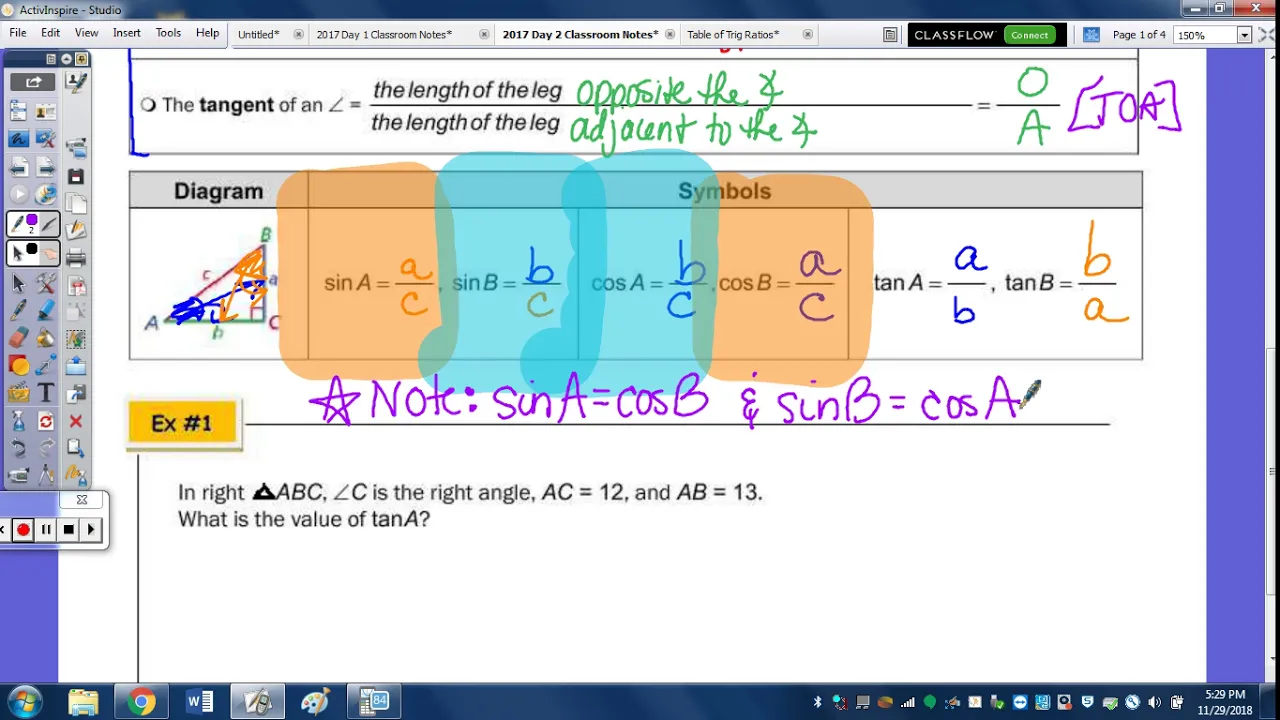Close the Untitled flipchart tab
Viewport: 1280px width, 720px height.
298,34
